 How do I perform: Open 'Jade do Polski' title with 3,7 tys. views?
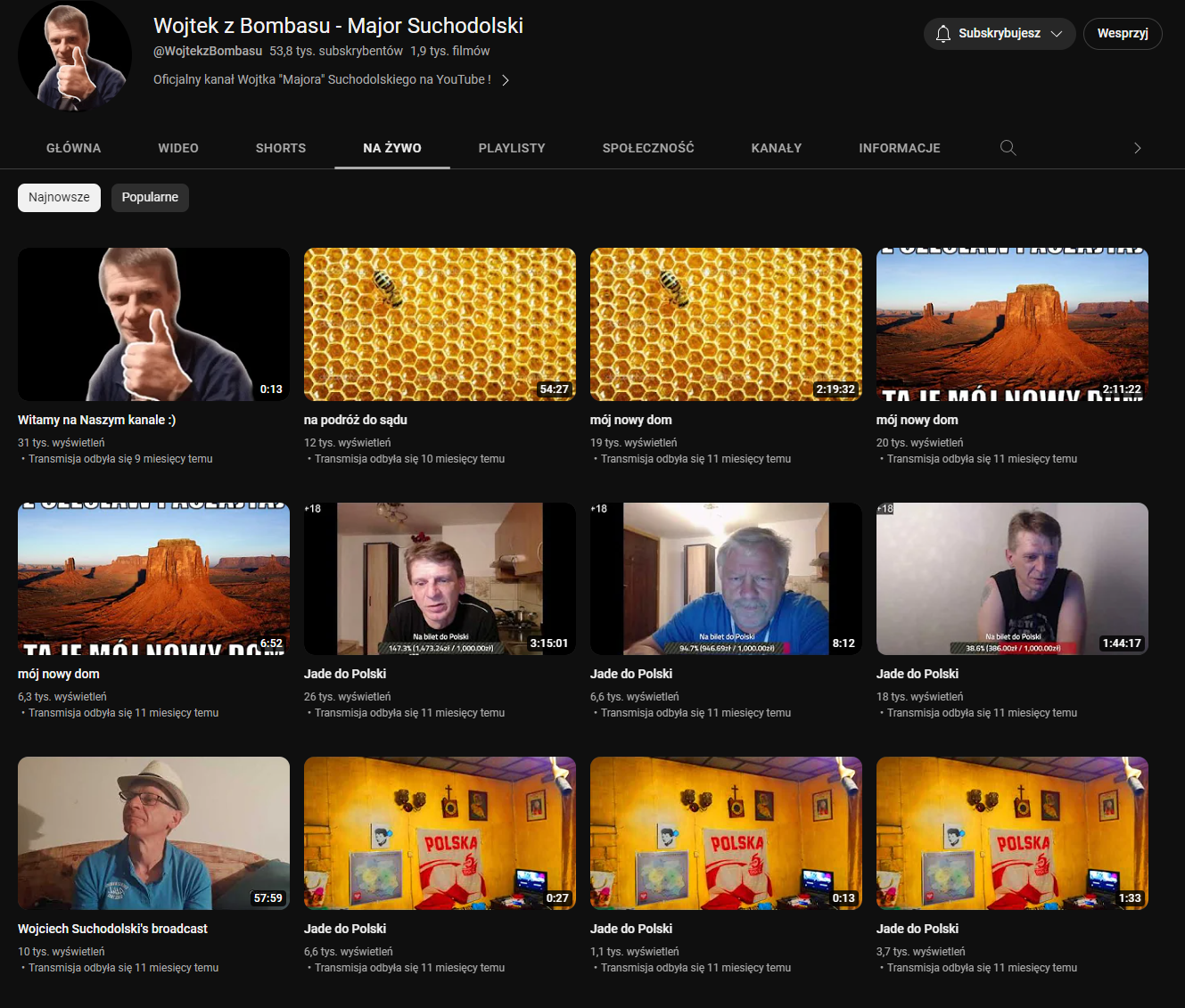click(918, 929)
